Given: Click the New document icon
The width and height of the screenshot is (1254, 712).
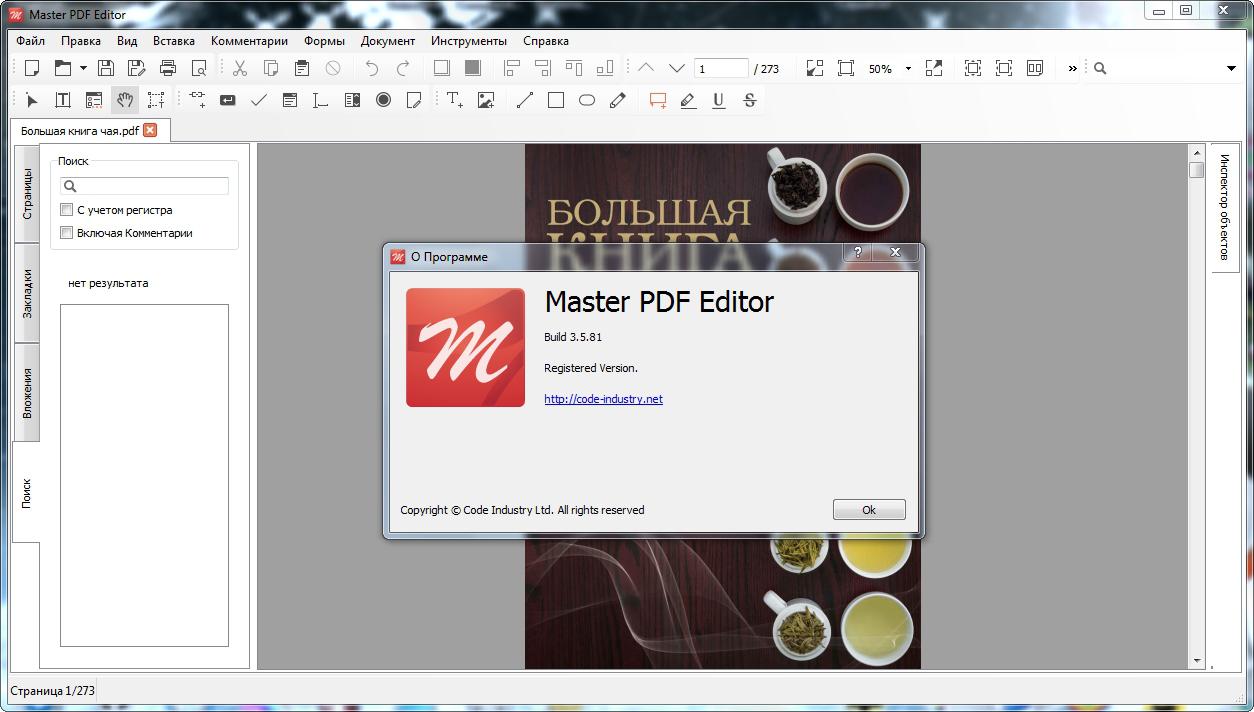Looking at the screenshot, I should coord(32,68).
